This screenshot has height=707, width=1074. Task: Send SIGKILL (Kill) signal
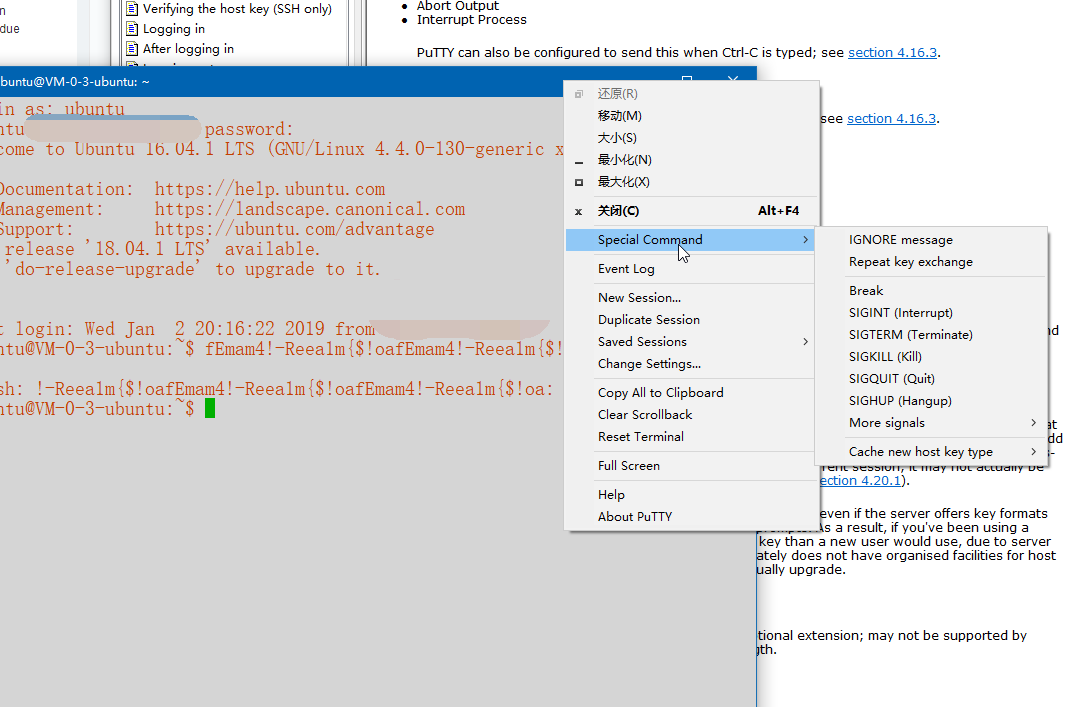click(932, 356)
